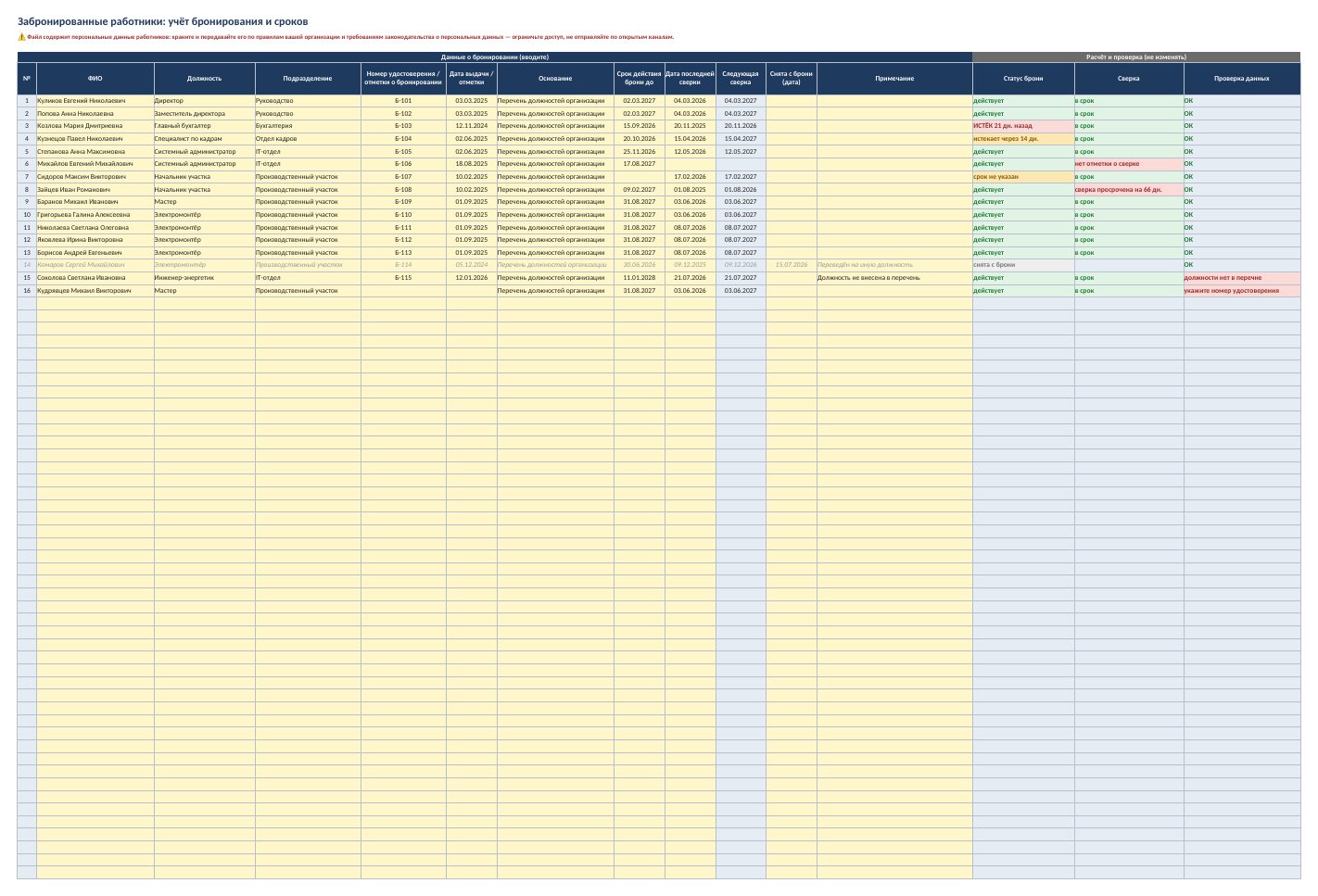Select the 'Статус брони' column header
Image resolution: width=1318 pixels, height=896 pixels.
tap(1023, 79)
